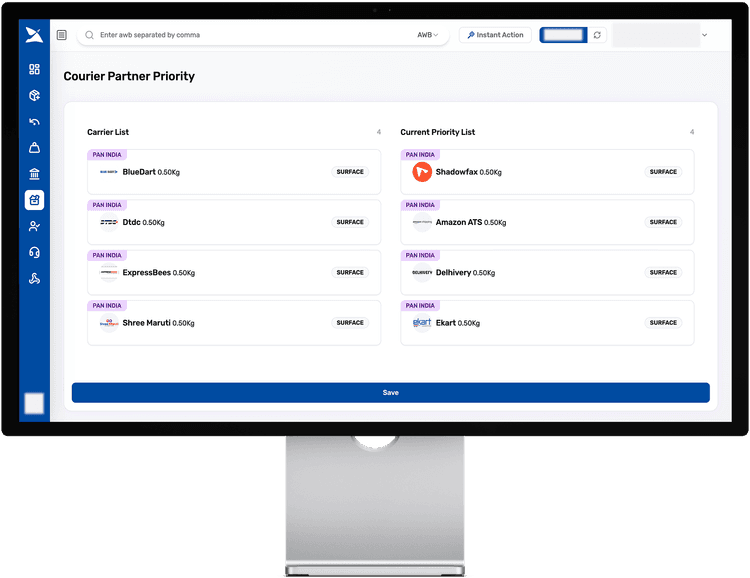
Task: Expand the account dropdown chevron at top right
Action: pyautogui.click(x=705, y=35)
